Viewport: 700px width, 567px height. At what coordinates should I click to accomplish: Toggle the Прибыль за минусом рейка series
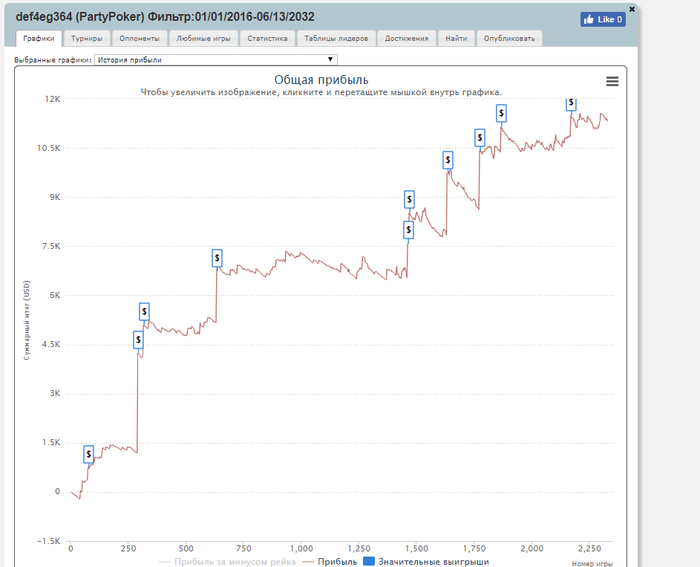click(x=227, y=562)
